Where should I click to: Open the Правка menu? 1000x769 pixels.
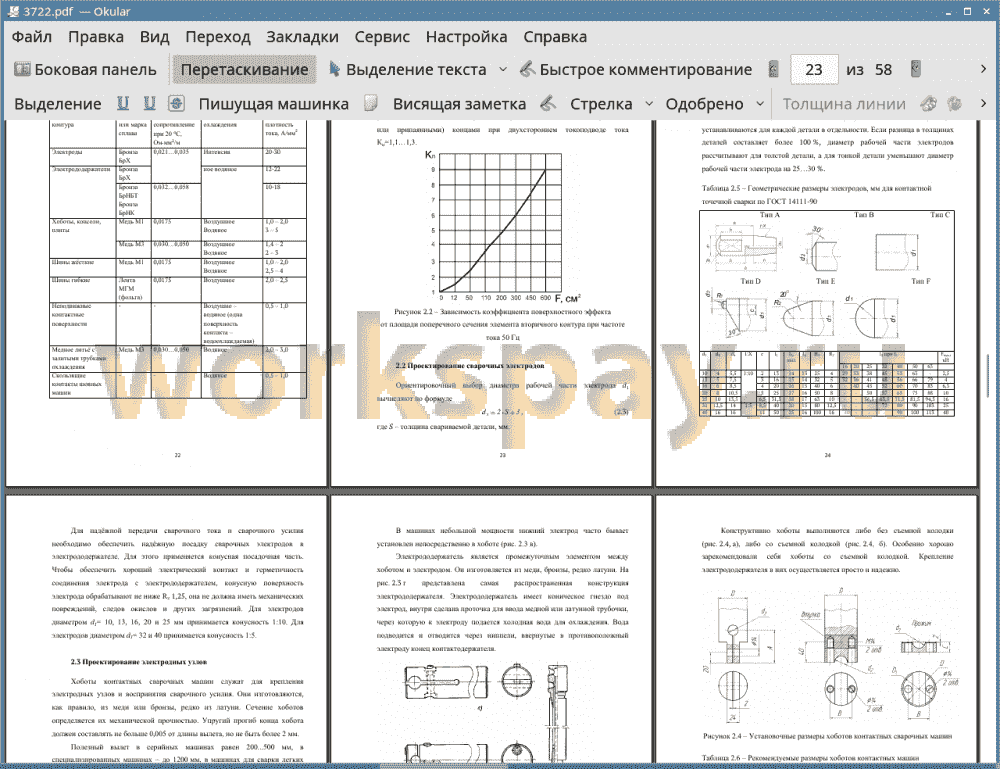tap(96, 37)
